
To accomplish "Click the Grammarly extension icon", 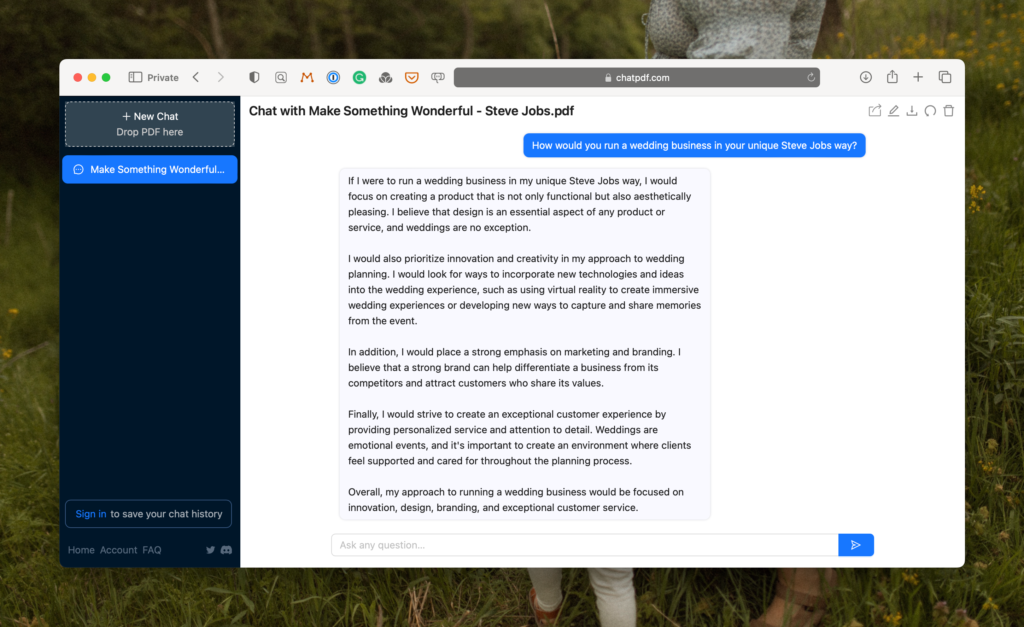I will 359,77.
